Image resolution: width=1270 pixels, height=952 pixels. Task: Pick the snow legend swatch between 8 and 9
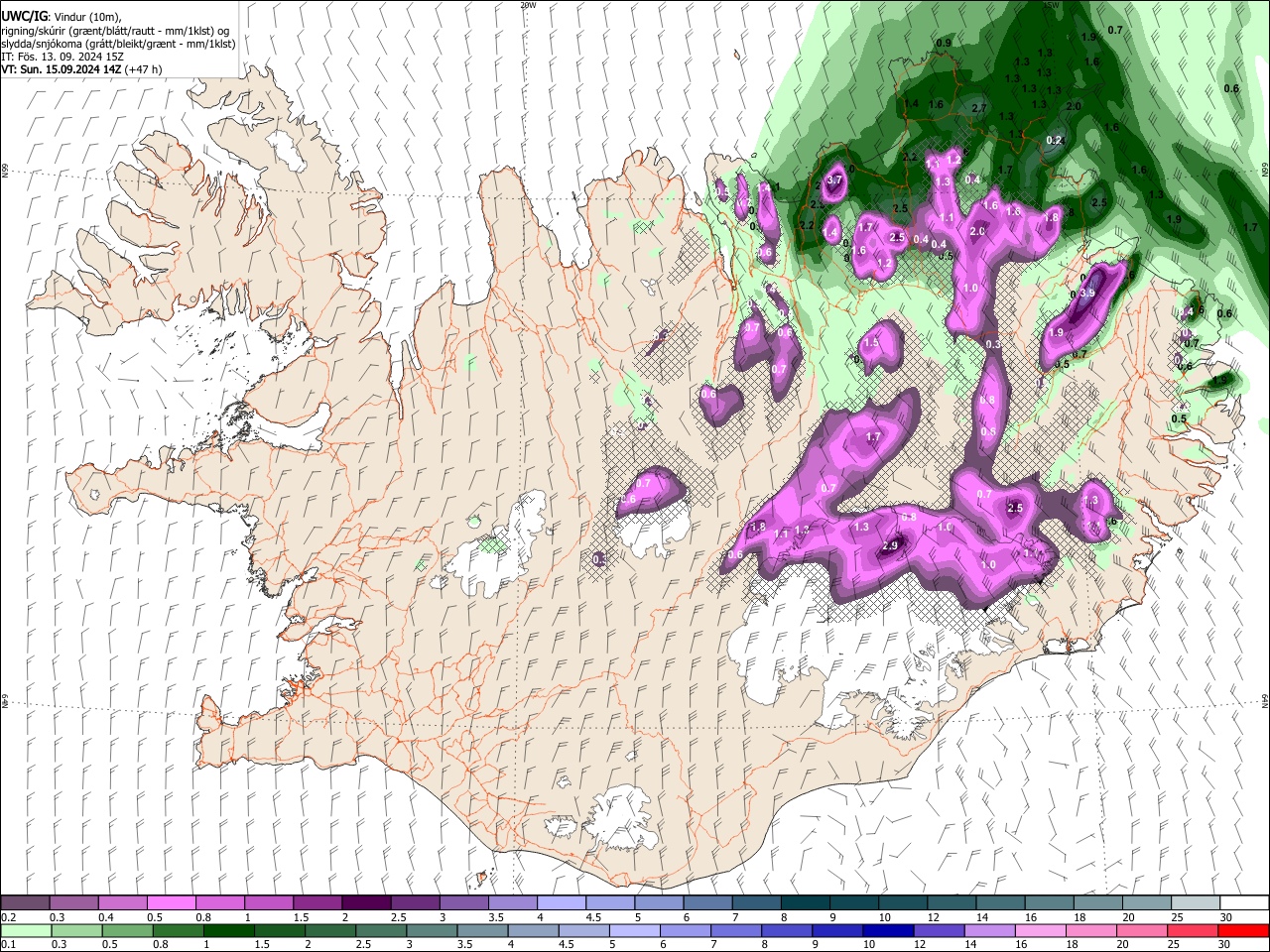point(805,903)
